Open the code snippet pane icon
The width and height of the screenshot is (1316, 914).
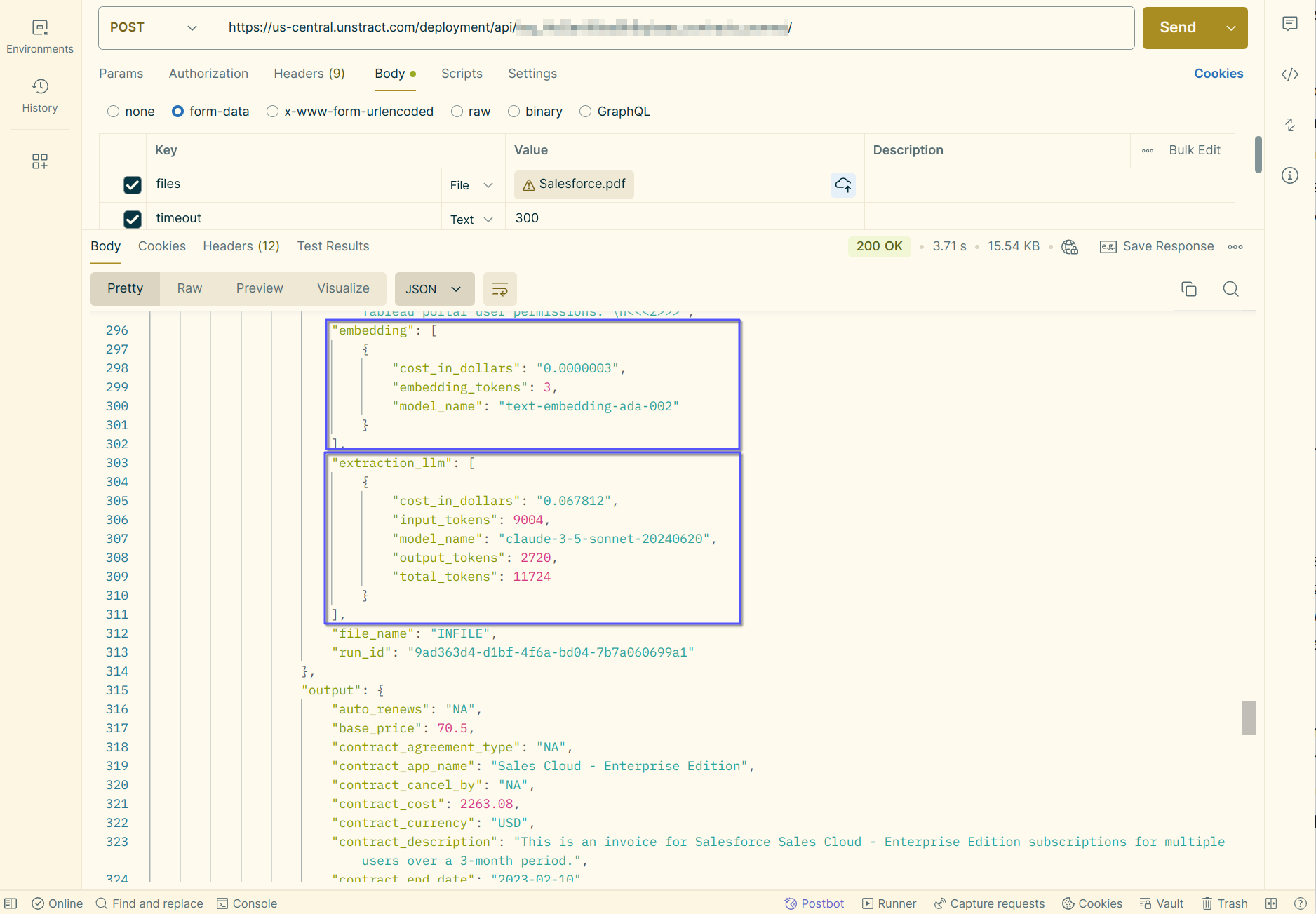click(1289, 74)
